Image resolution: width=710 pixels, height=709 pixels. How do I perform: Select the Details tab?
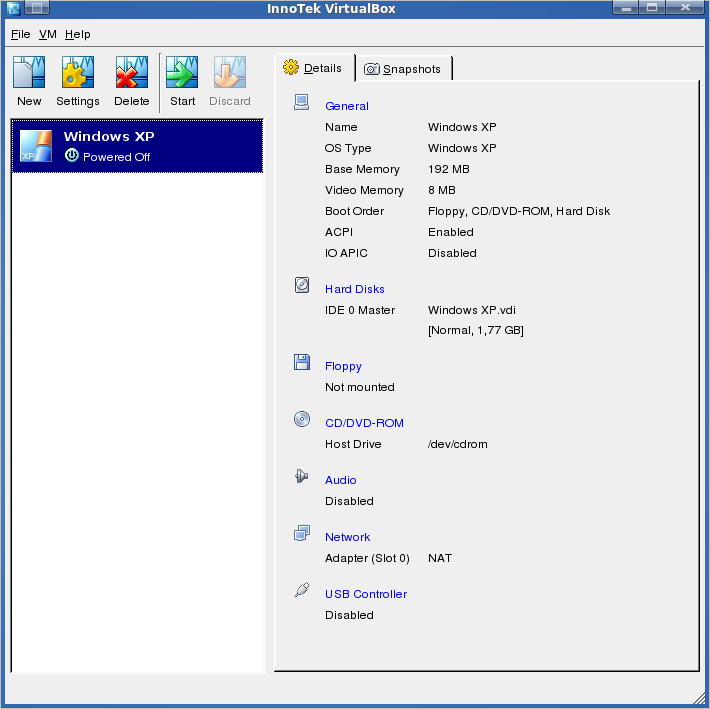[x=313, y=68]
